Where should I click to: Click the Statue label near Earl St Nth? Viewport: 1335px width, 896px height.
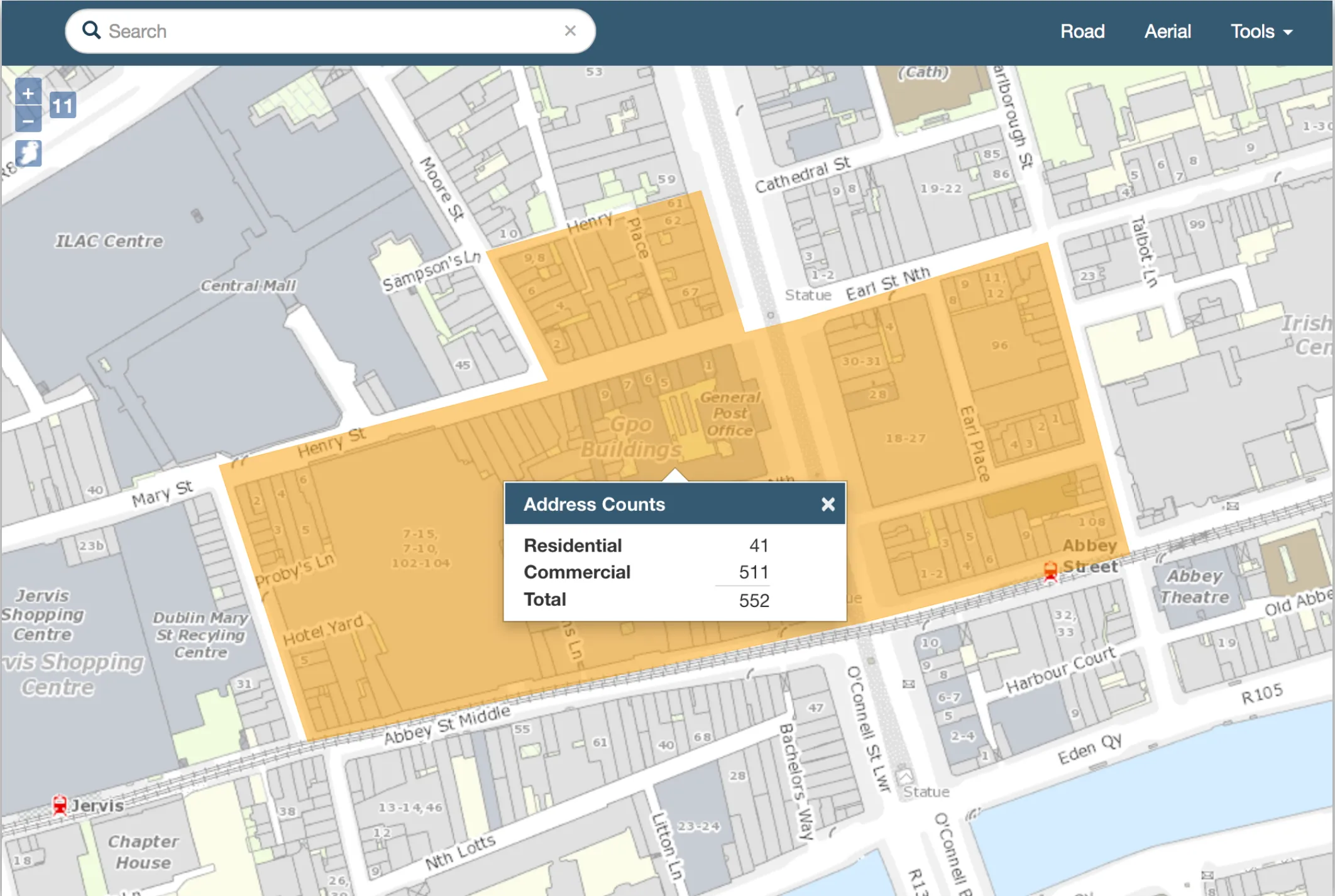click(x=808, y=295)
